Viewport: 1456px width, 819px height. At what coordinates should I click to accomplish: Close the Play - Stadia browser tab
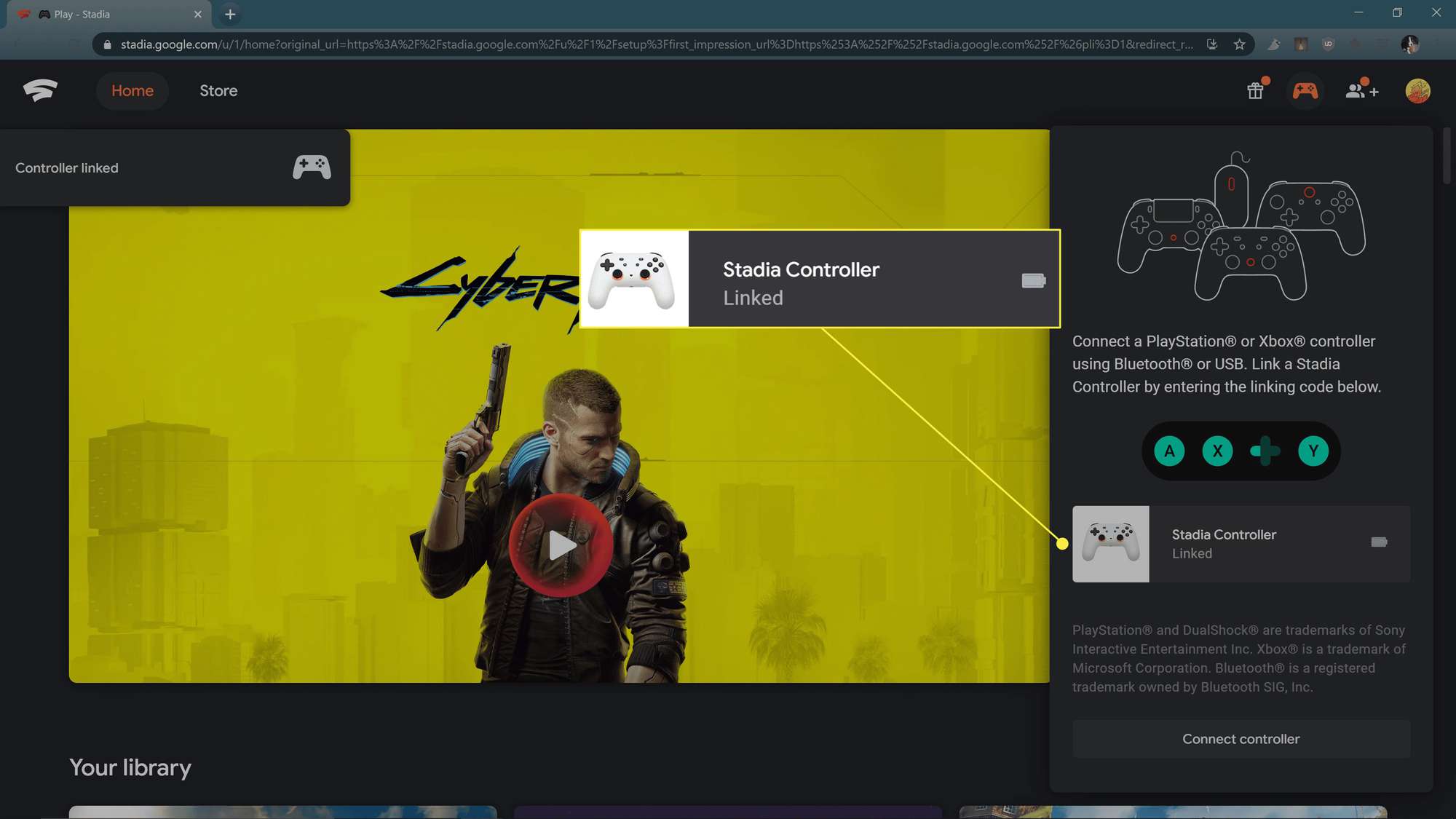pos(197,14)
